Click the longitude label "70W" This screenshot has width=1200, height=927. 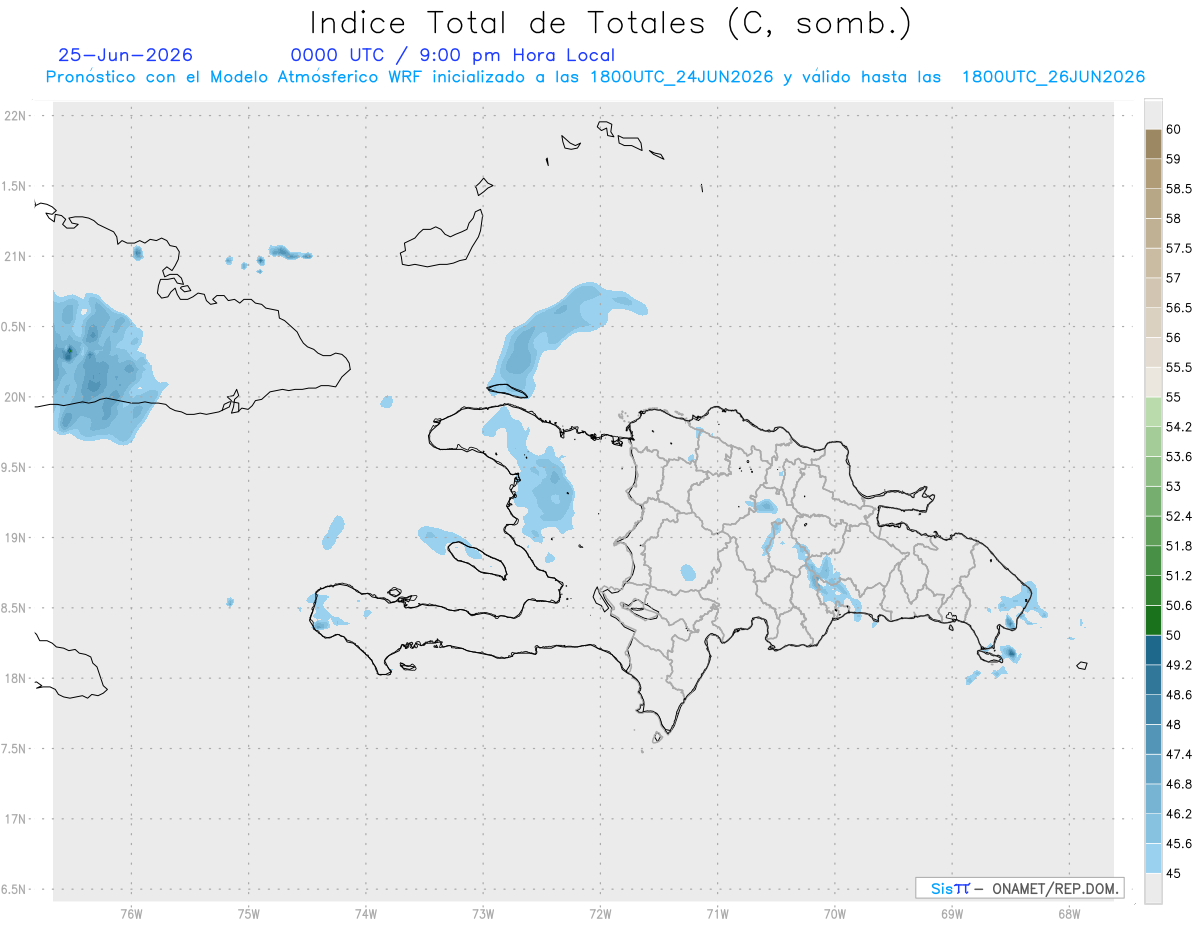coord(834,913)
